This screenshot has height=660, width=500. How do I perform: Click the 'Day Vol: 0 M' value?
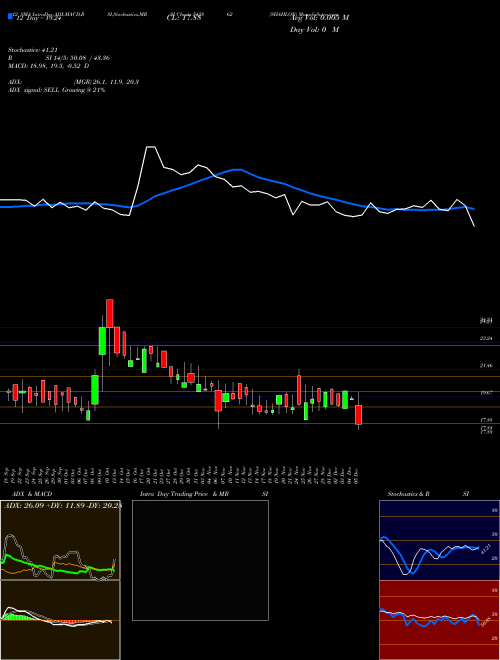pyautogui.click(x=314, y=30)
